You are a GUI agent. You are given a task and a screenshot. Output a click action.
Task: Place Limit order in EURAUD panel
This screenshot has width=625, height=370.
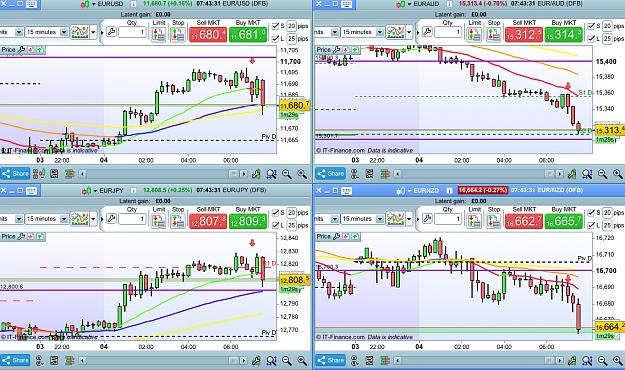(x=474, y=34)
